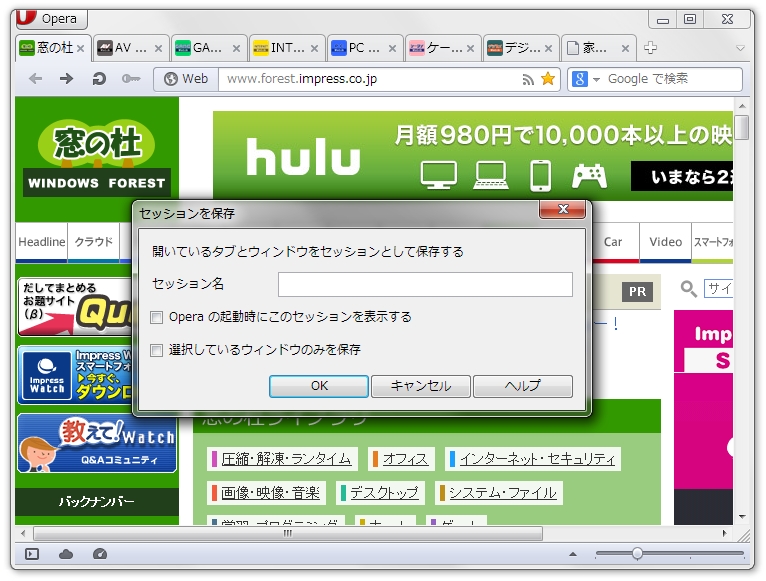
Task: Click the horizontal scrollbar thumb
Action: click(x=288, y=533)
